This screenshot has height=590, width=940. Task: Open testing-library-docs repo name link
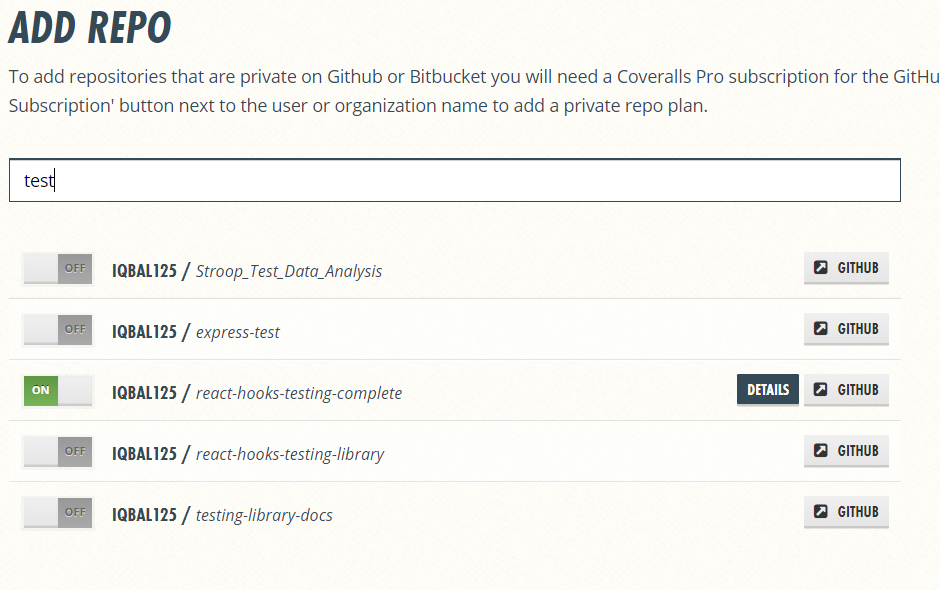point(264,516)
